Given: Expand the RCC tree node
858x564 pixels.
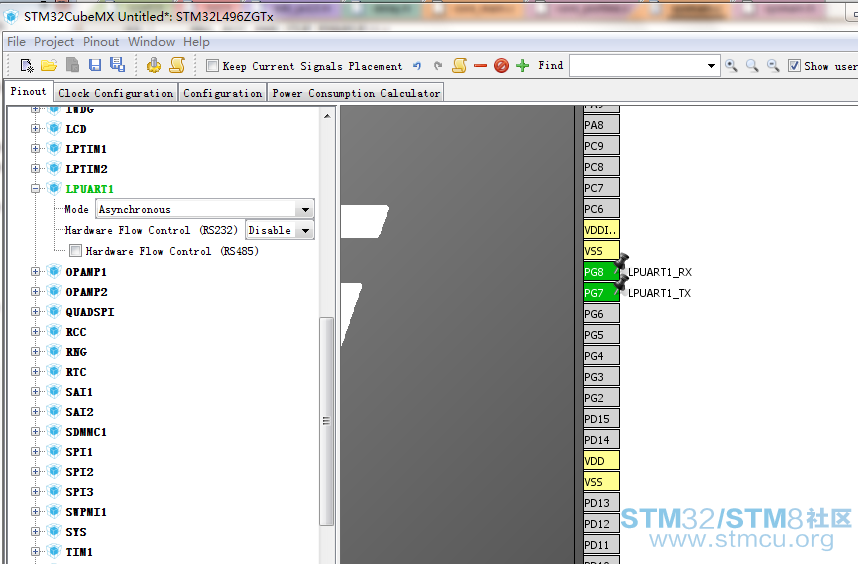Looking at the screenshot, I should point(36,332).
